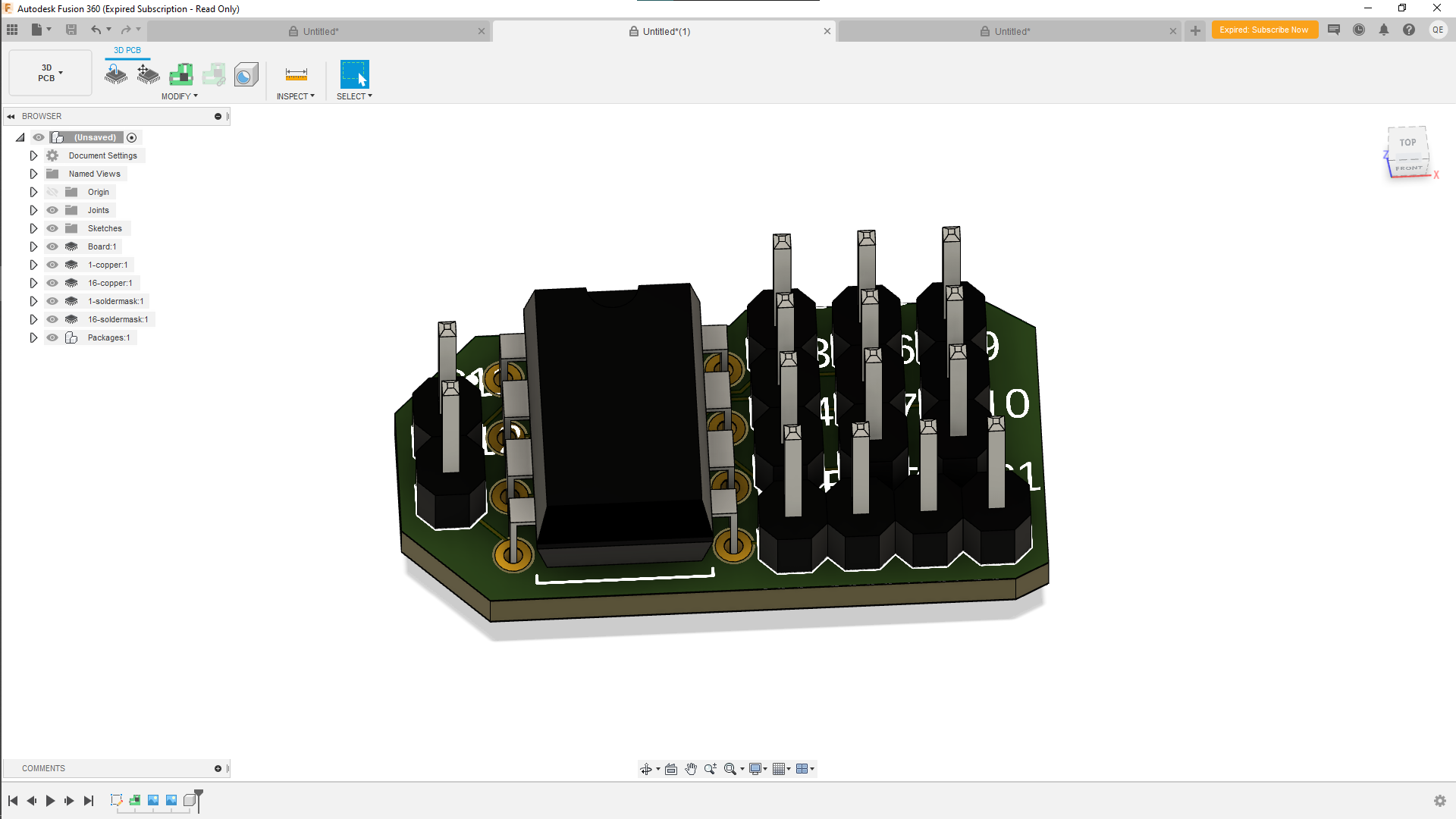The width and height of the screenshot is (1456, 819).
Task: Select the rotate component chip tool
Action: (x=116, y=74)
